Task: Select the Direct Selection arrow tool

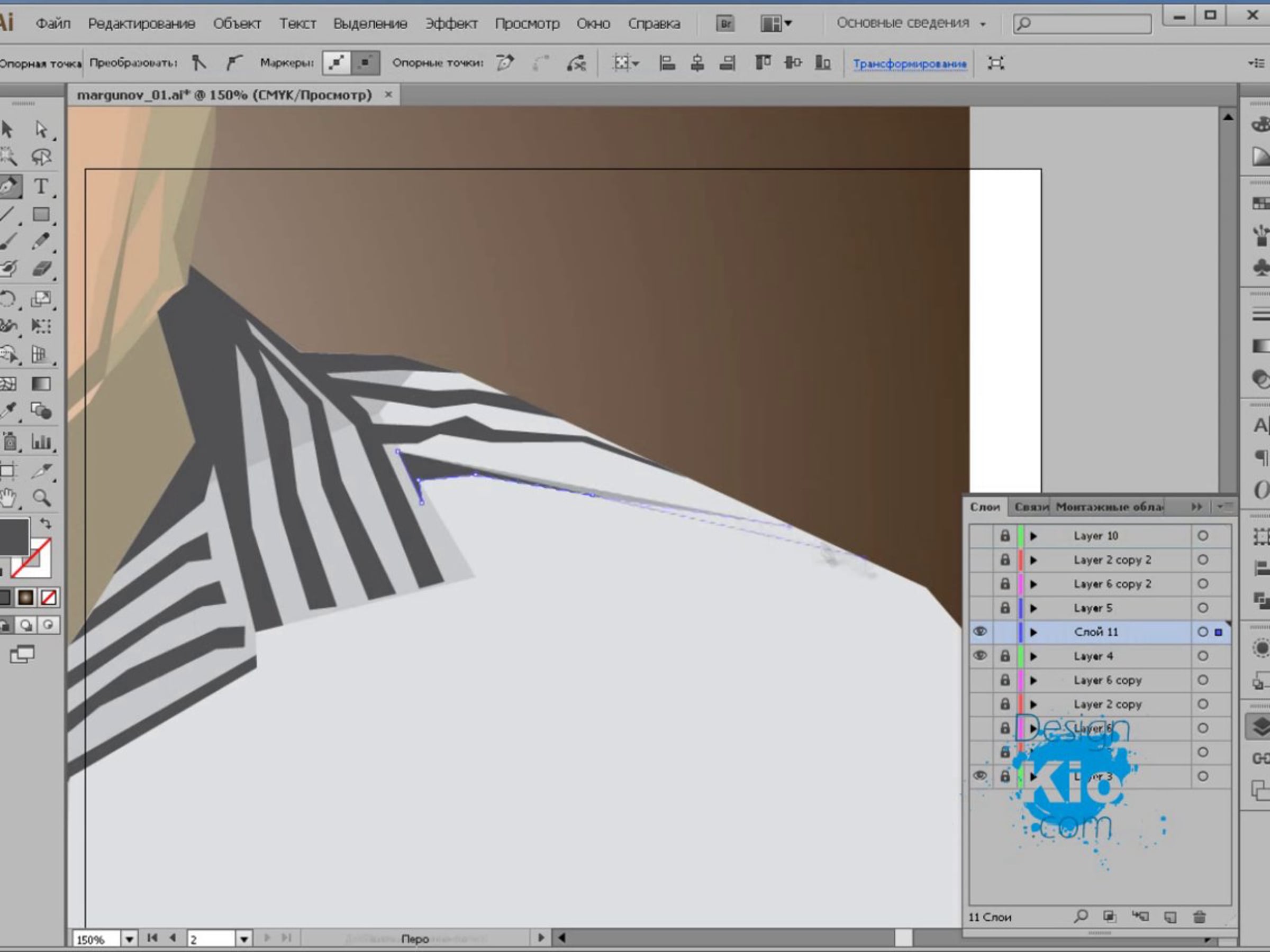Action: click(41, 129)
